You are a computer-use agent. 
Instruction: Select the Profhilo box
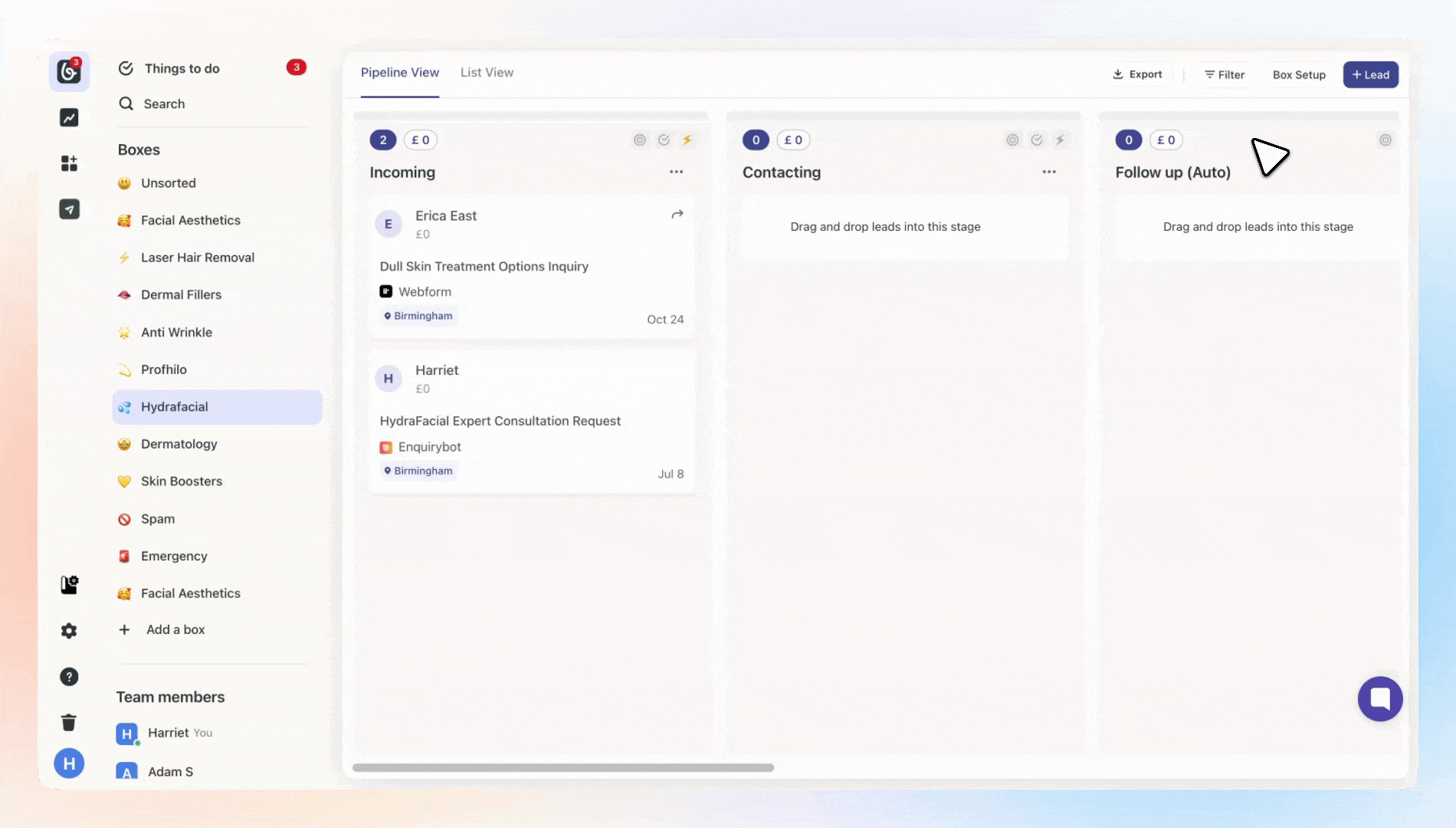pos(218,370)
